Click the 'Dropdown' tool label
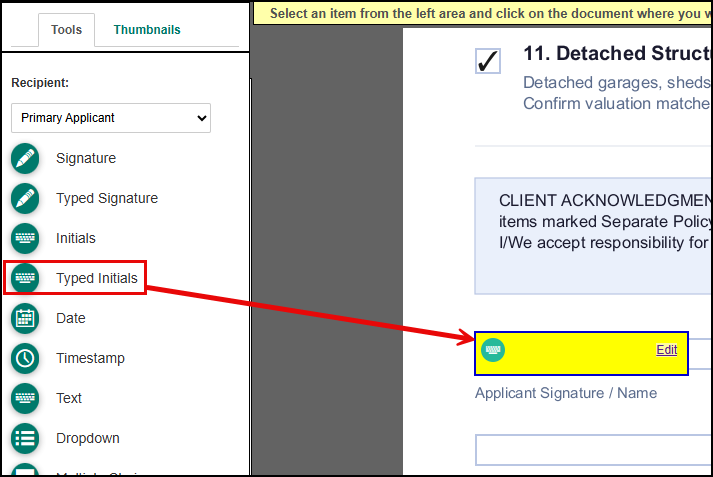 click(88, 438)
